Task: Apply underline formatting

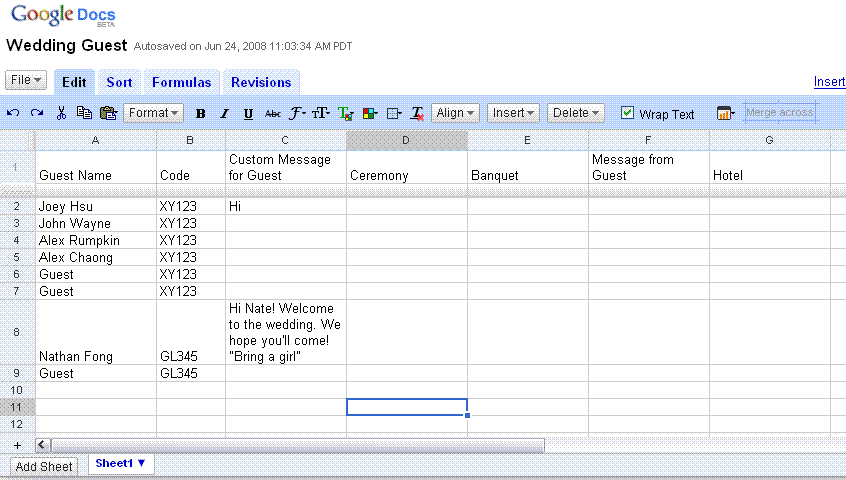Action: [248, 114]
